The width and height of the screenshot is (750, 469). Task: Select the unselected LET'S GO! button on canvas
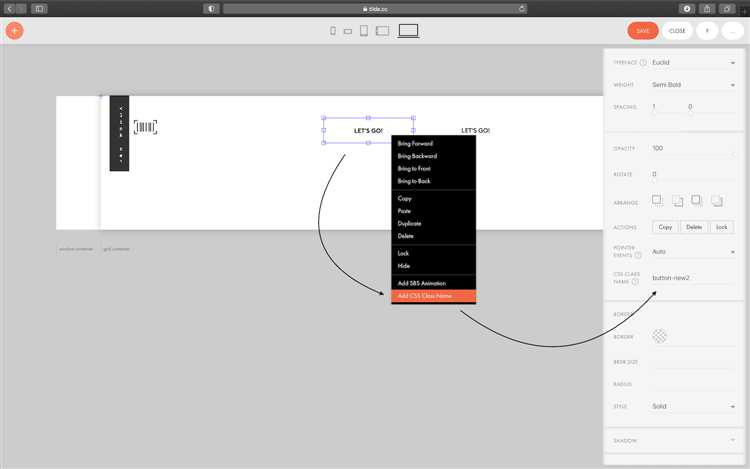click(x=475, y=131)
